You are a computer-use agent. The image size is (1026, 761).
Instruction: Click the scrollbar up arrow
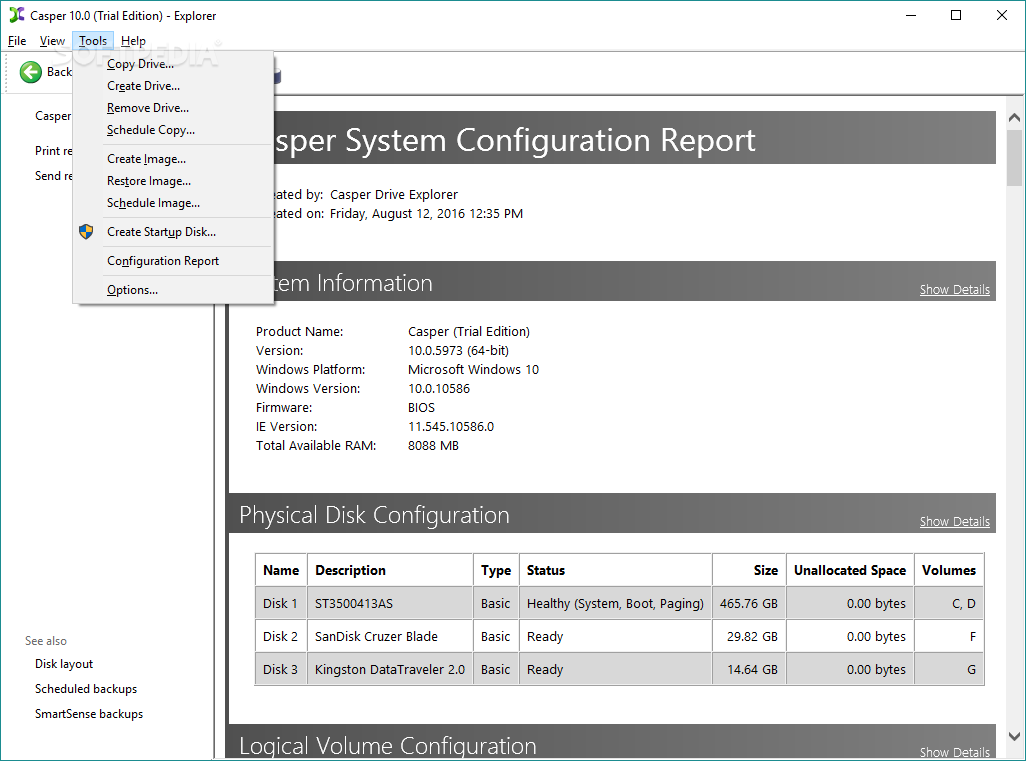1014,118
